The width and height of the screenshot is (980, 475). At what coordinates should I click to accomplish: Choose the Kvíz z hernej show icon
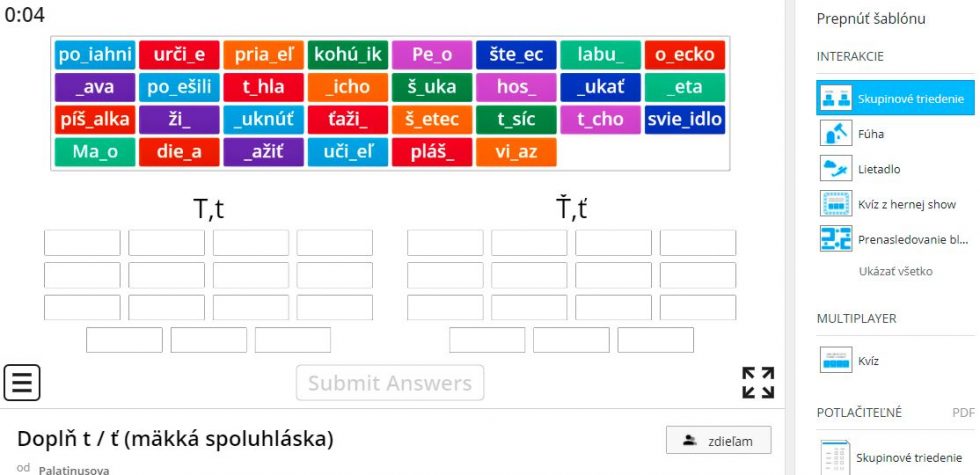point(836,204)
